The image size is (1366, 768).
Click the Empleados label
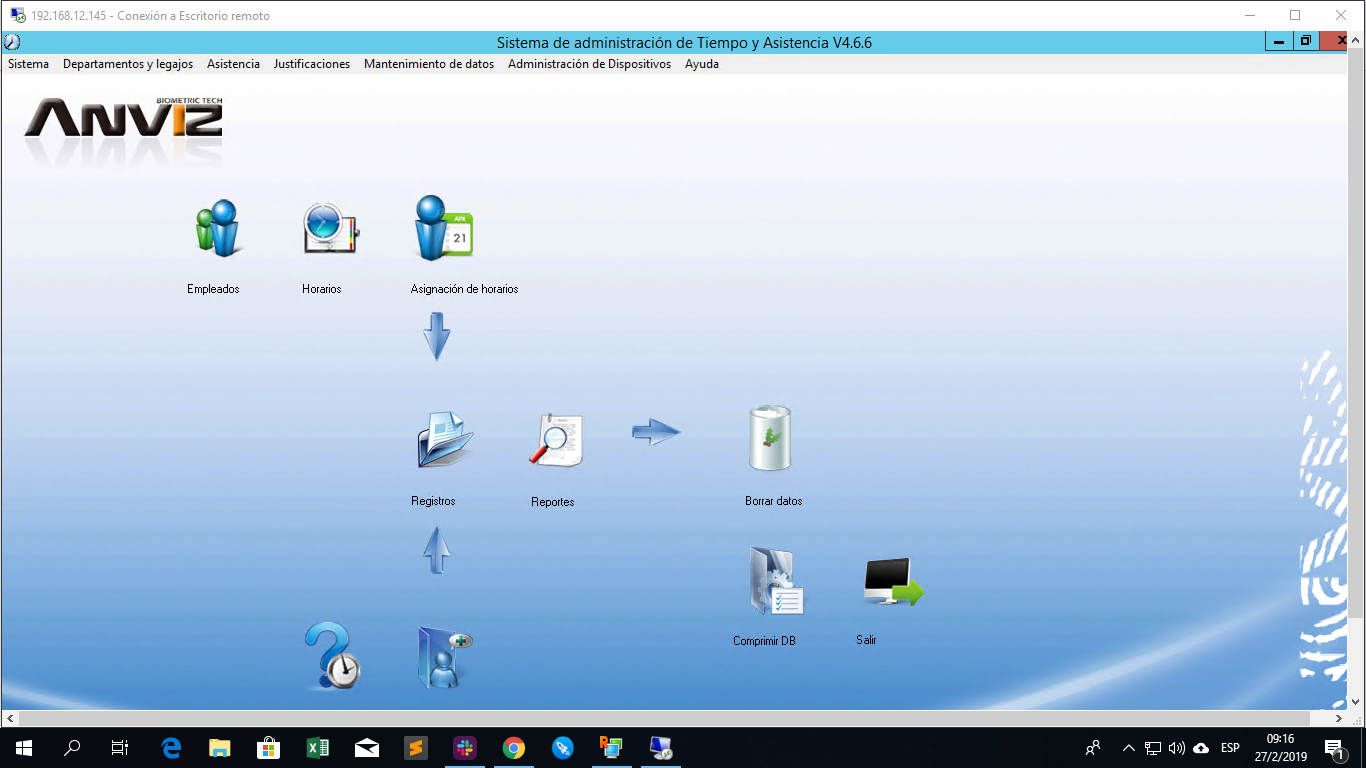click(213, 289)
